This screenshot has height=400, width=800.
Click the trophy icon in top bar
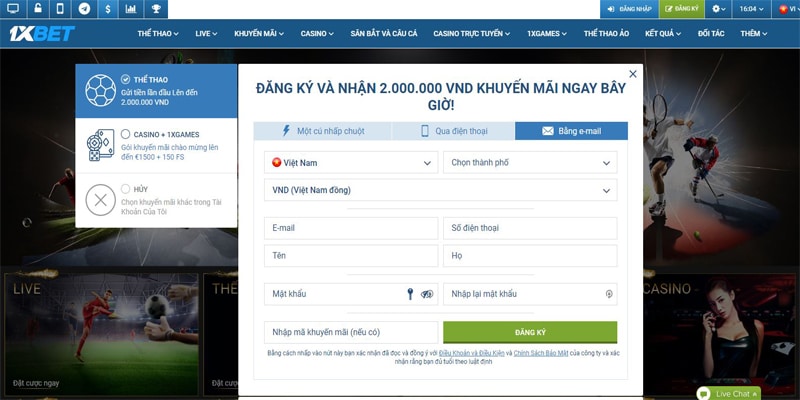(x=156, y=8)
